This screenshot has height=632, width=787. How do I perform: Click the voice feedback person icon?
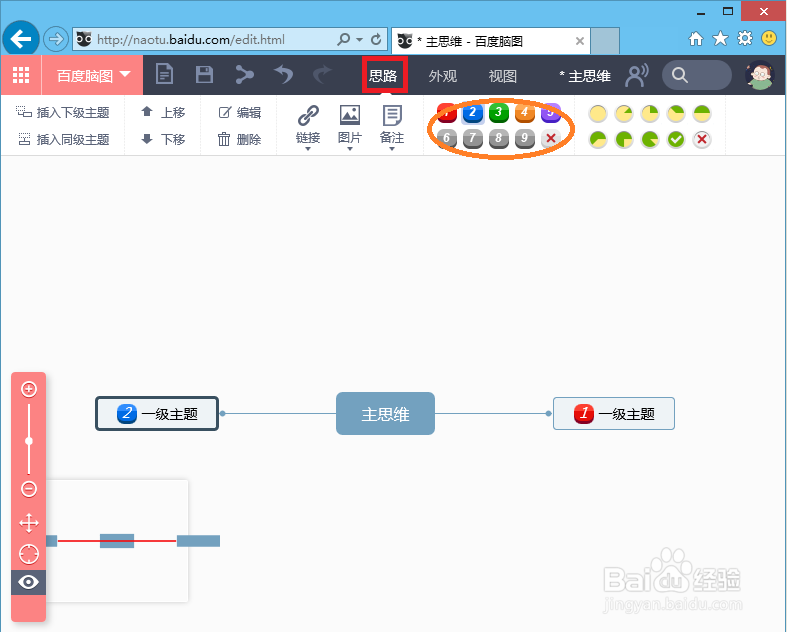point(637,75)
